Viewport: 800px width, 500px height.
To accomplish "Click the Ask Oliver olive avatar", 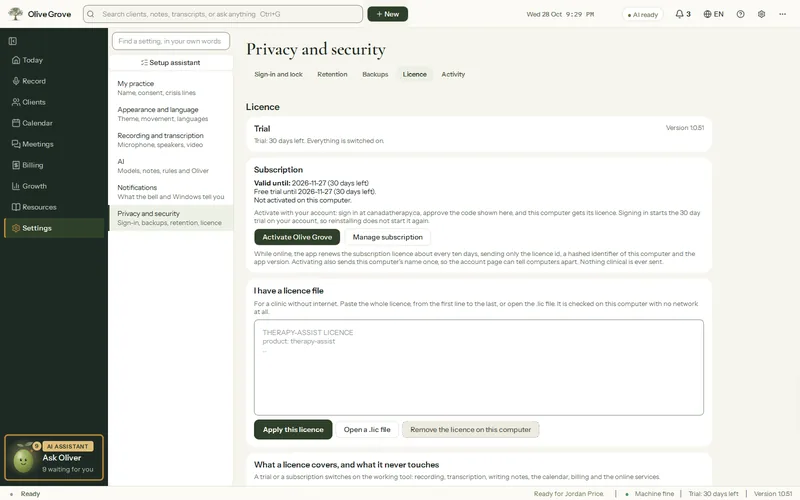I will (x=23, y=460).
